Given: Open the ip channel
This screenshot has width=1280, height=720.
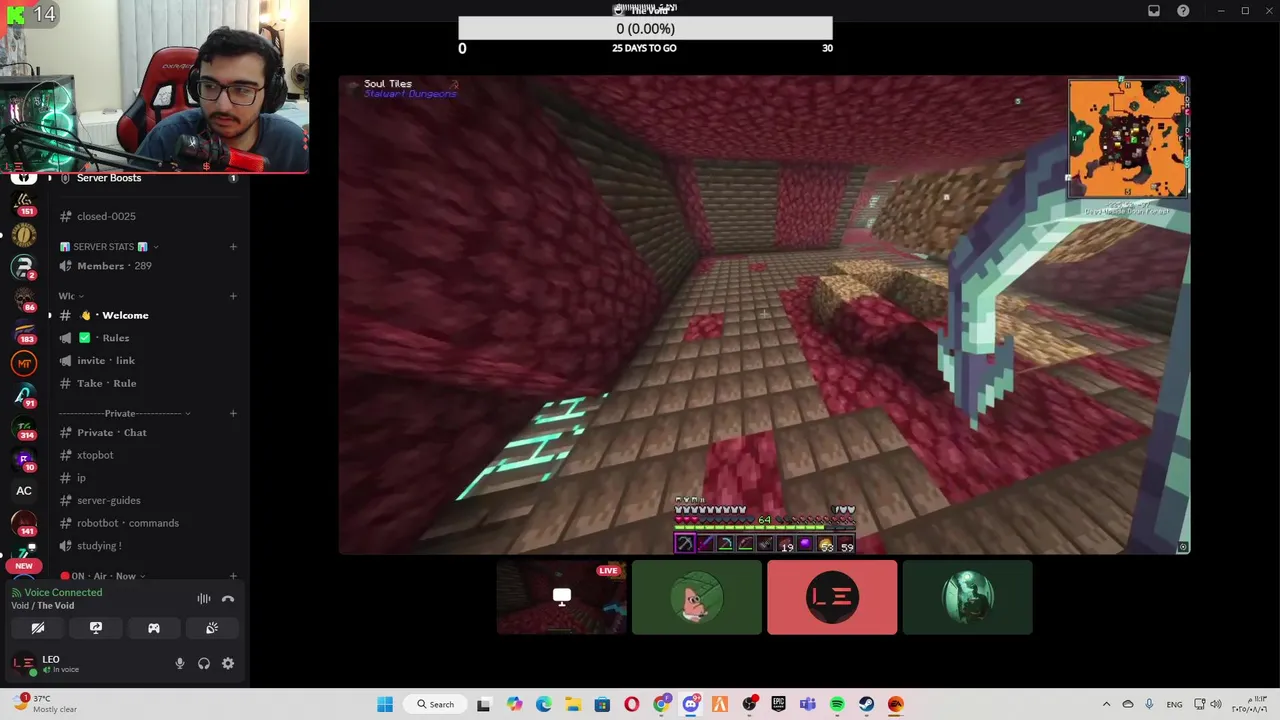Looking at the screenshot, I should tap(148, 478).
